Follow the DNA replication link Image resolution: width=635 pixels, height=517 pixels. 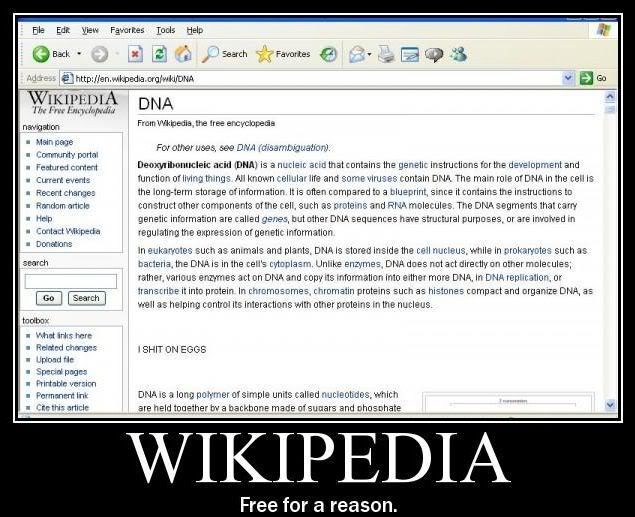517,278
